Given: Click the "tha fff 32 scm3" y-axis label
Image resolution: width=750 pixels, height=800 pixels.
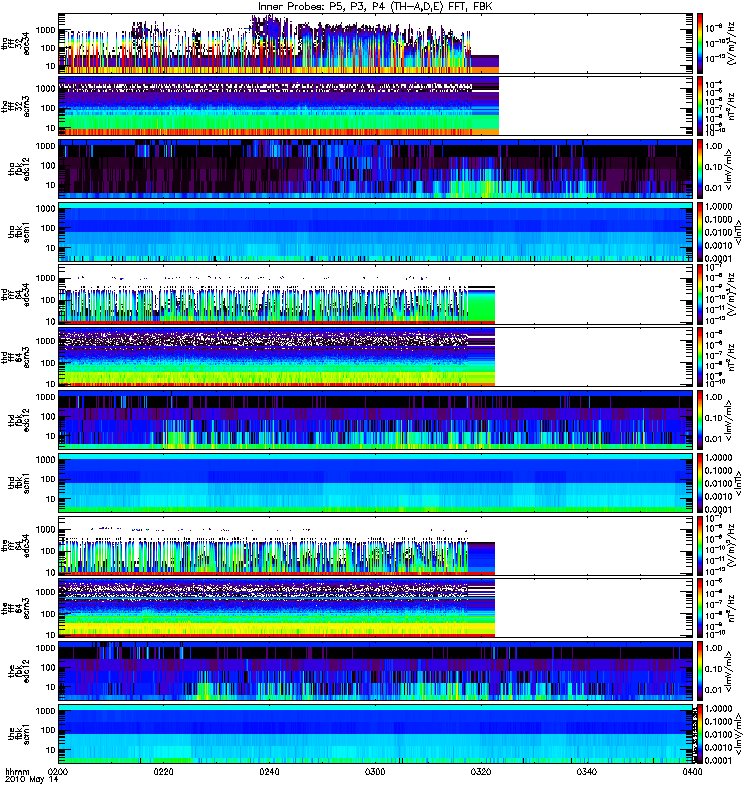Looking at the screenshot, I should click(x=16, y=106).
